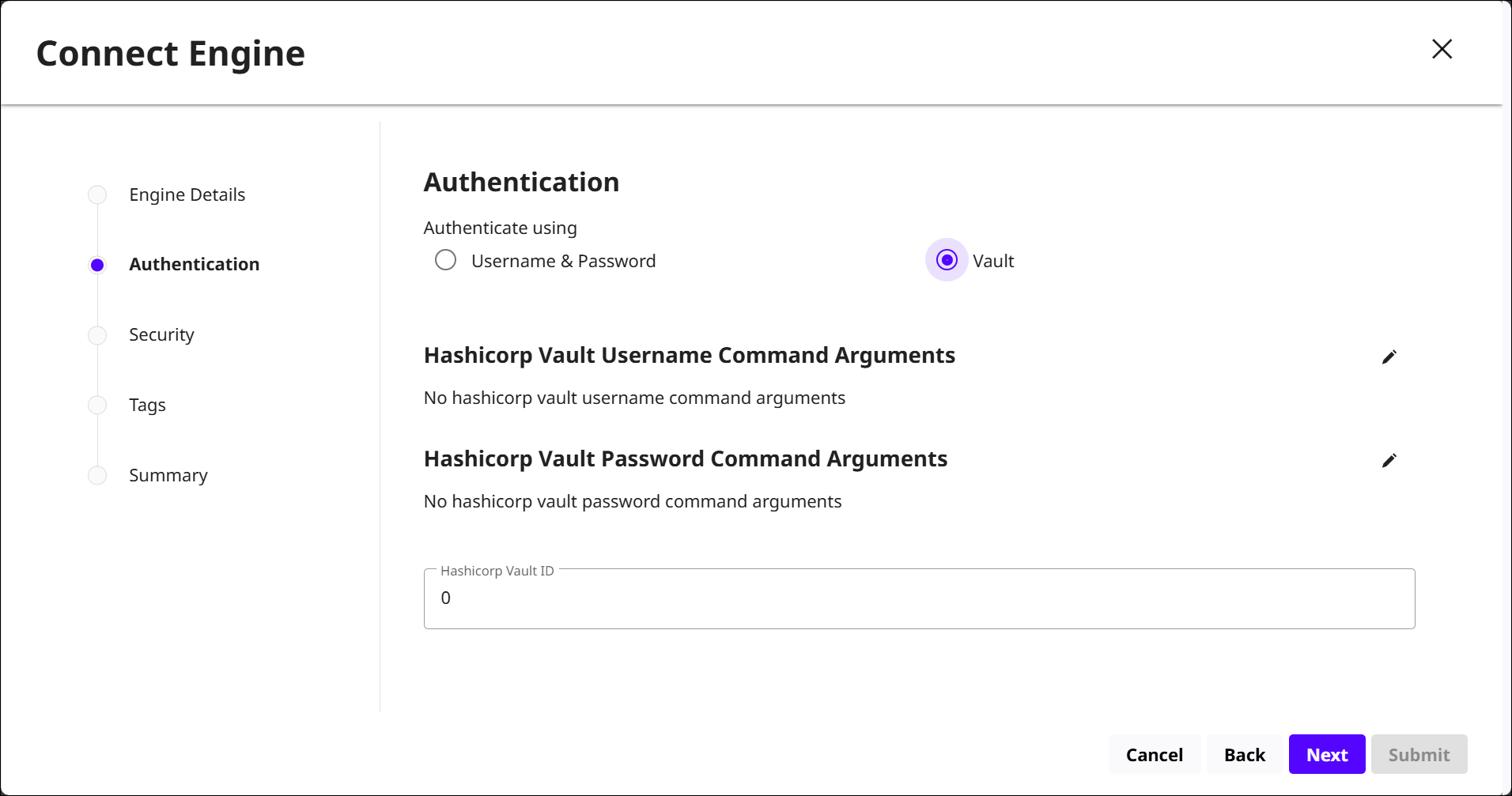Go Back to previous step
Viewport: 1512px width, 796px height.
coord(1244,755)
